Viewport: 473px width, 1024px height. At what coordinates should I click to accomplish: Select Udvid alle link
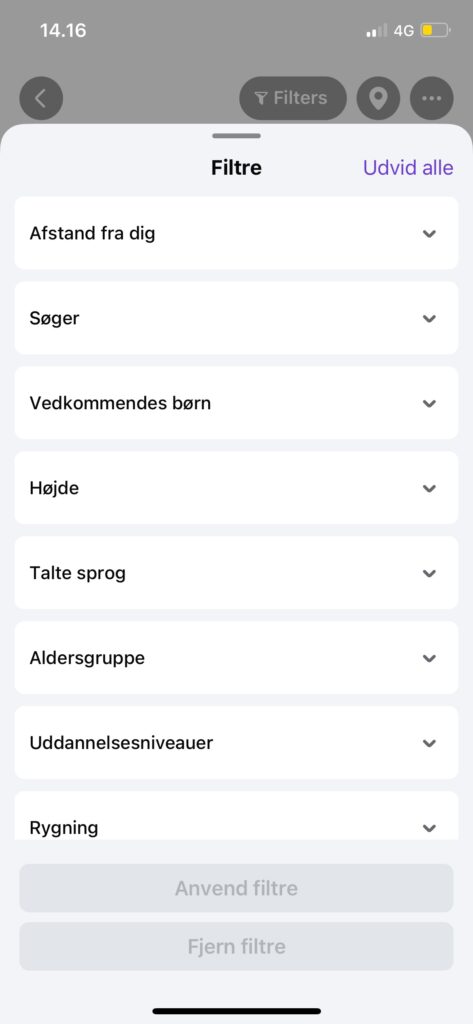tap(408, 168)
